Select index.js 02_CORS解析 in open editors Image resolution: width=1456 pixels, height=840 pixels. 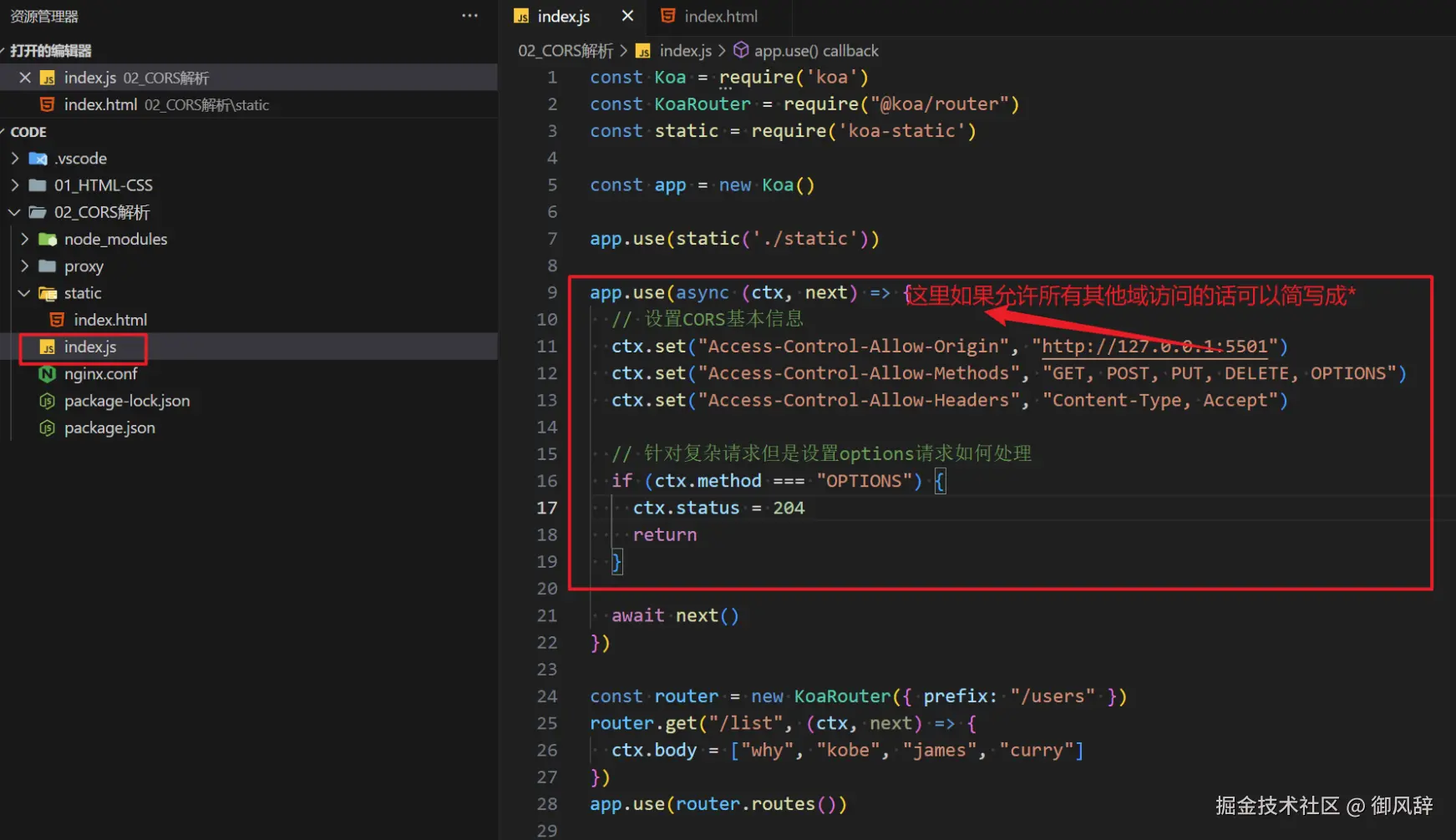[249, 78]
